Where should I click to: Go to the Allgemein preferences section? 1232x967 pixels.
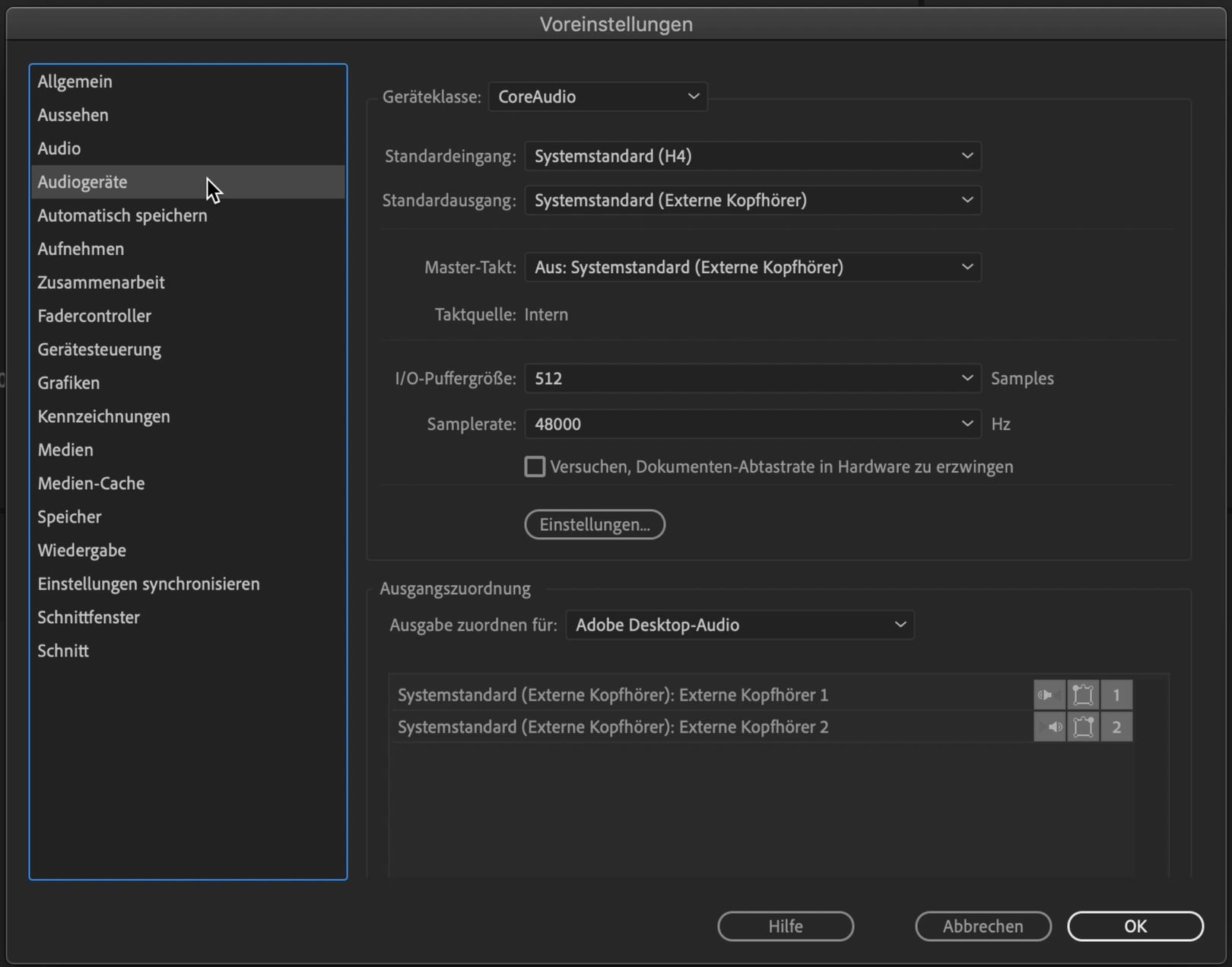[75, 81]
